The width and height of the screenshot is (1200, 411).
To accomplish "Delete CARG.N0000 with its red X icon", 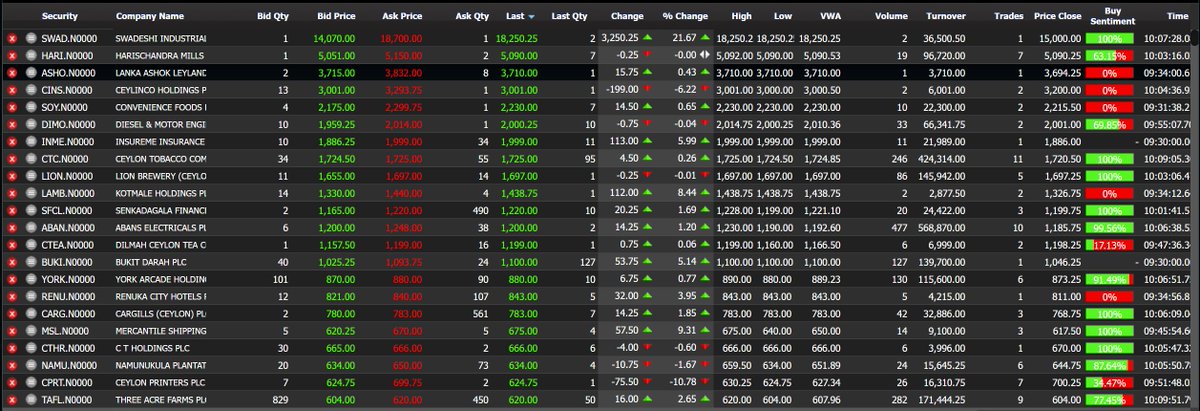I will coord(12,315).
